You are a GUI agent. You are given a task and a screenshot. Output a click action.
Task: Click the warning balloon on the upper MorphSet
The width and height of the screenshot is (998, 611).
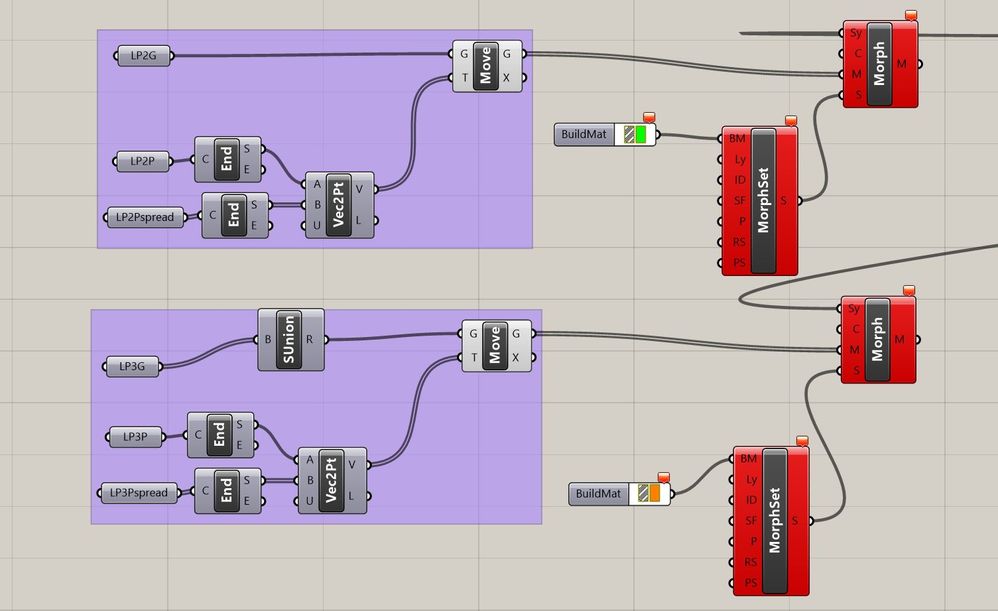791,120
